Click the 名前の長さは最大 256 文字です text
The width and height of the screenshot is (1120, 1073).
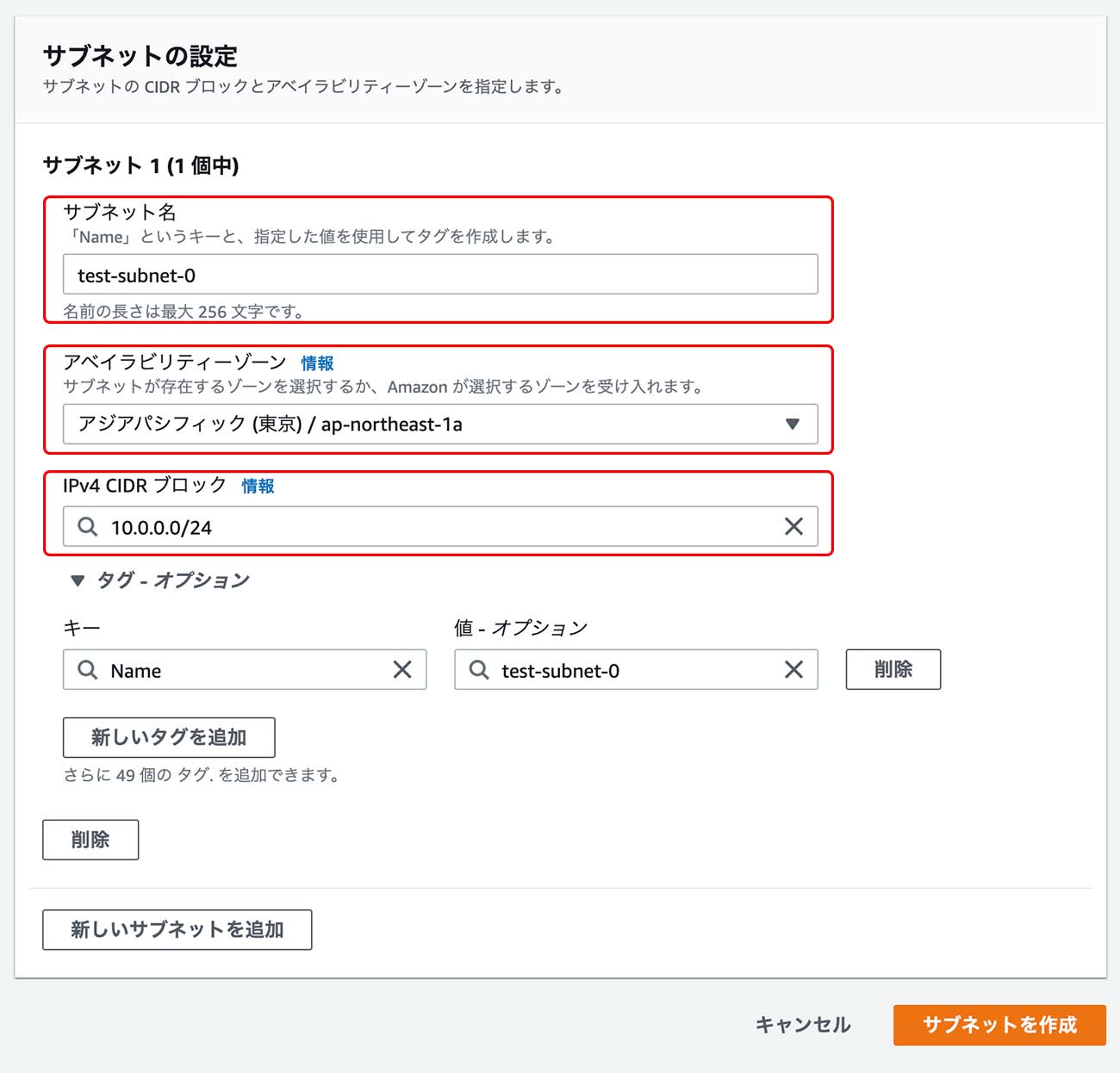(x=184, y=312)
